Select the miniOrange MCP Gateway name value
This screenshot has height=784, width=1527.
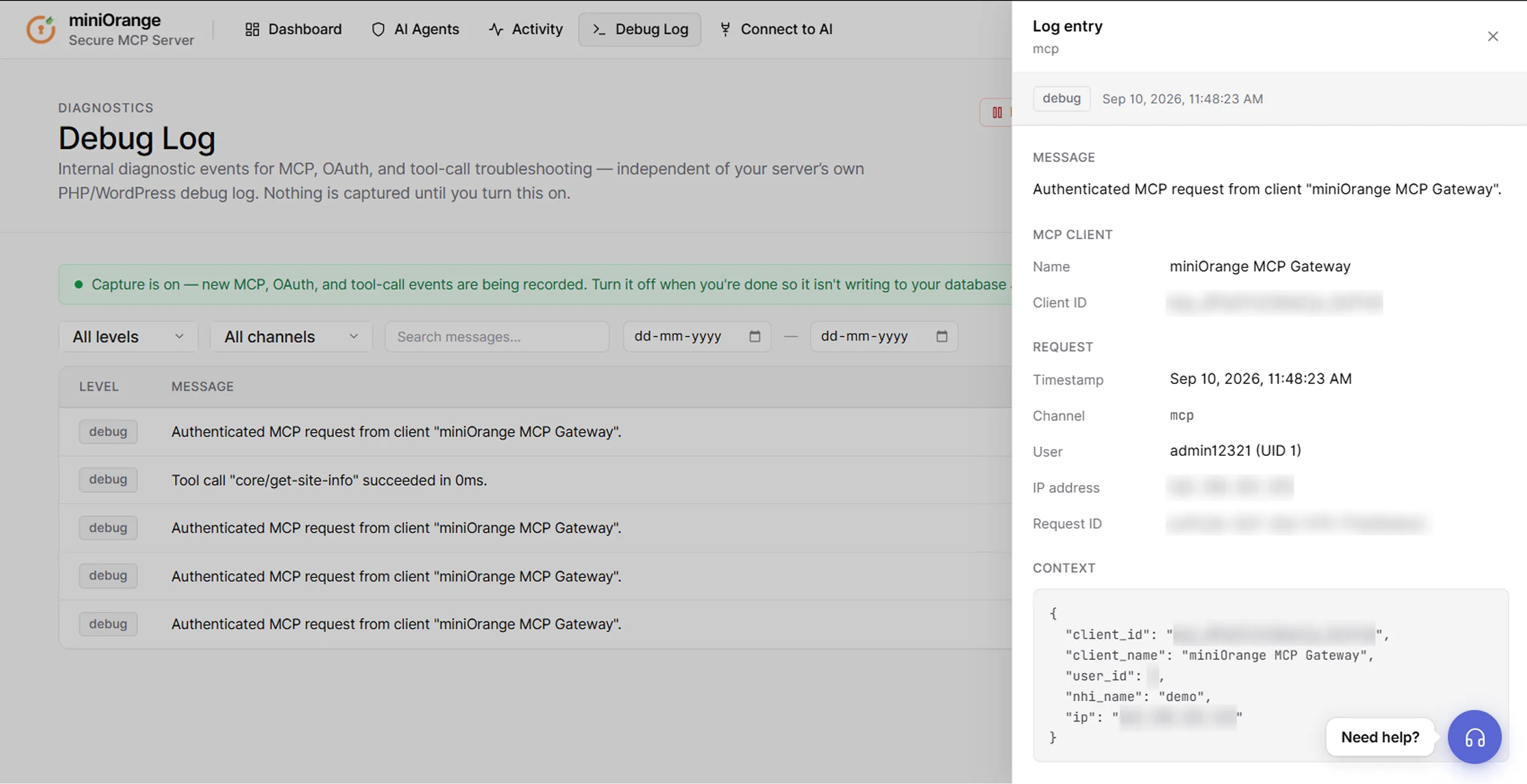(1260, 266)
